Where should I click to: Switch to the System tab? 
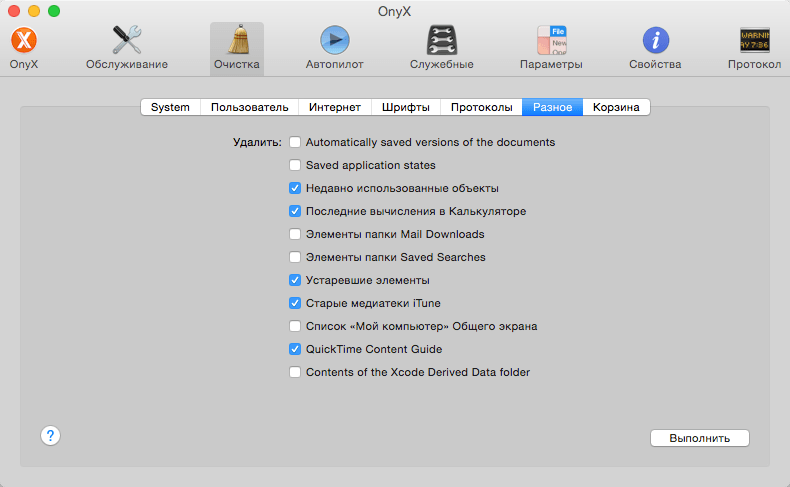click(170, 107)
